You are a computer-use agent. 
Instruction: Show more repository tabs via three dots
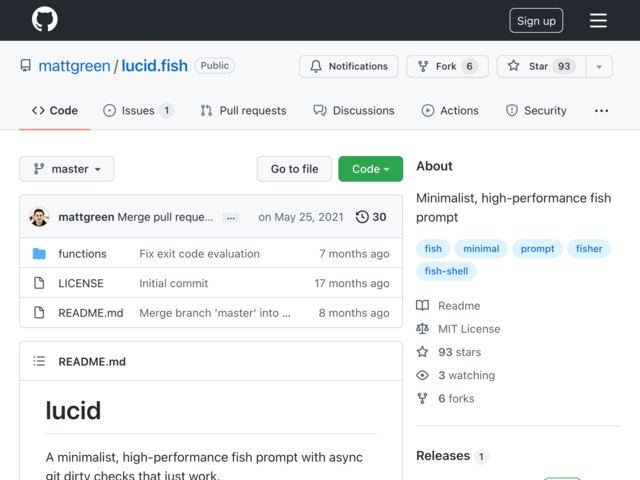click(x=601, y=111)
